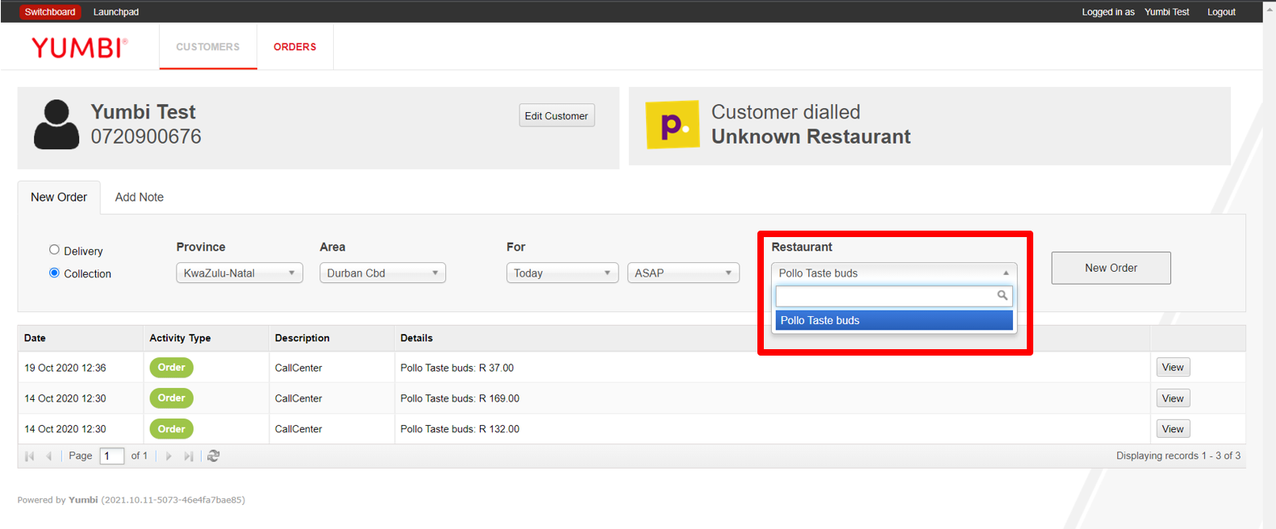The image size is (1276, 529).
Task: Sort by the Description column header
Action: [x=332, y=338]
